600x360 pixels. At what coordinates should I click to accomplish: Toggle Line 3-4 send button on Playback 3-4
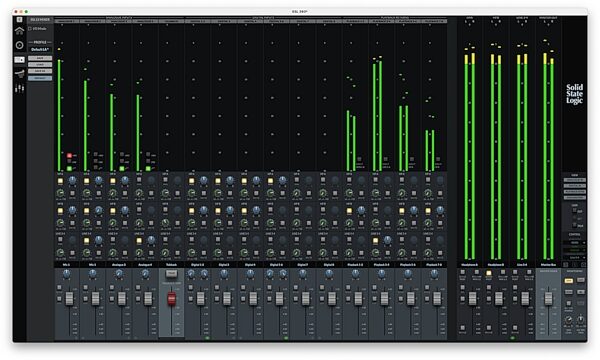pos(375,241)
